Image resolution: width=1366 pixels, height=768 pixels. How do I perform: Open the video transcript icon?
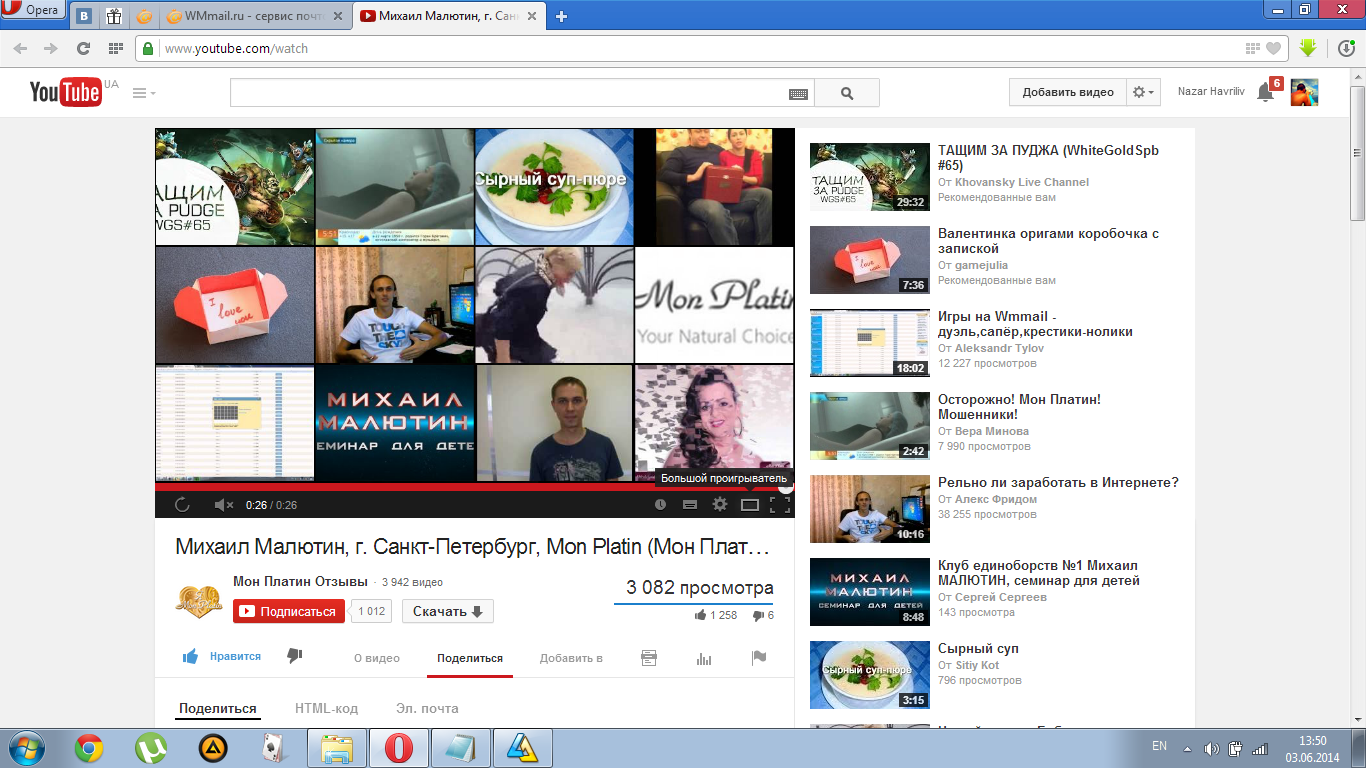tap(648, 658)
